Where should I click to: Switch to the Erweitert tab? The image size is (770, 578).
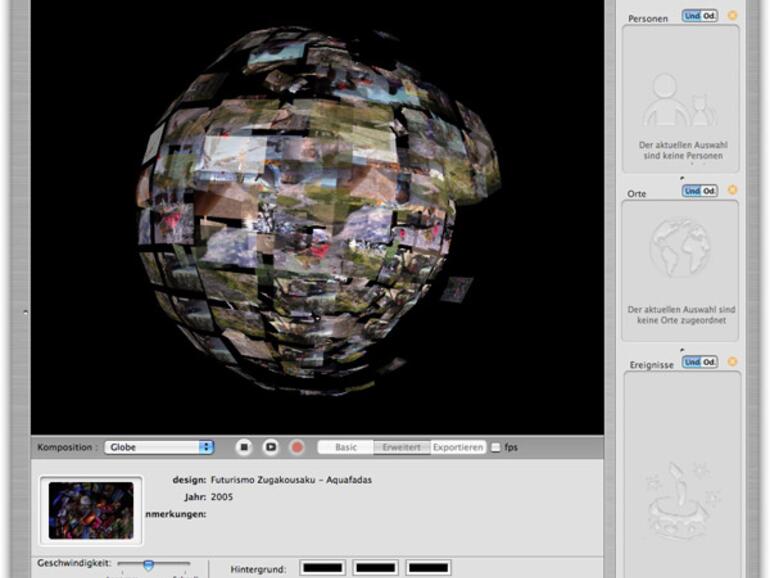402,447
